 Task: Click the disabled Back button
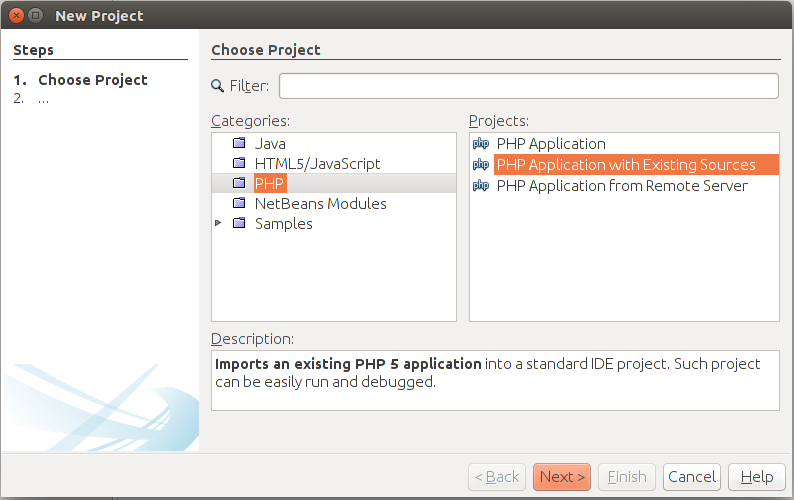click(x=497, y=477)
